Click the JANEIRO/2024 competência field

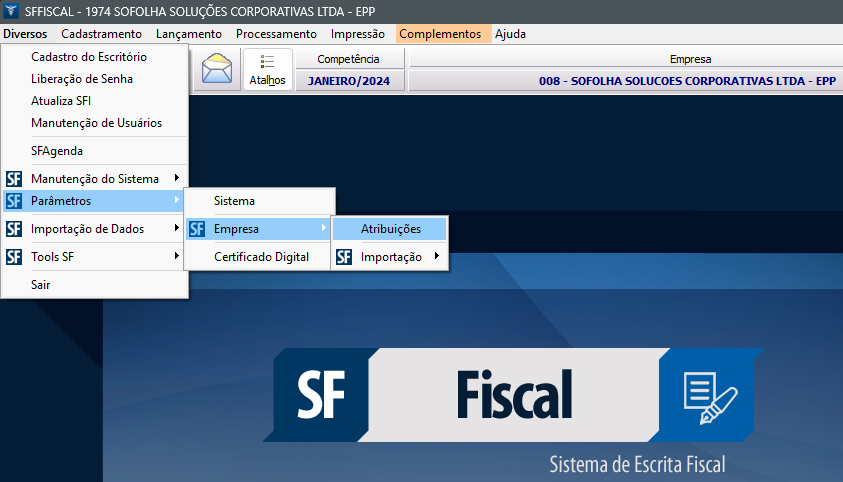pyautogui.click(x=349, y=81)
